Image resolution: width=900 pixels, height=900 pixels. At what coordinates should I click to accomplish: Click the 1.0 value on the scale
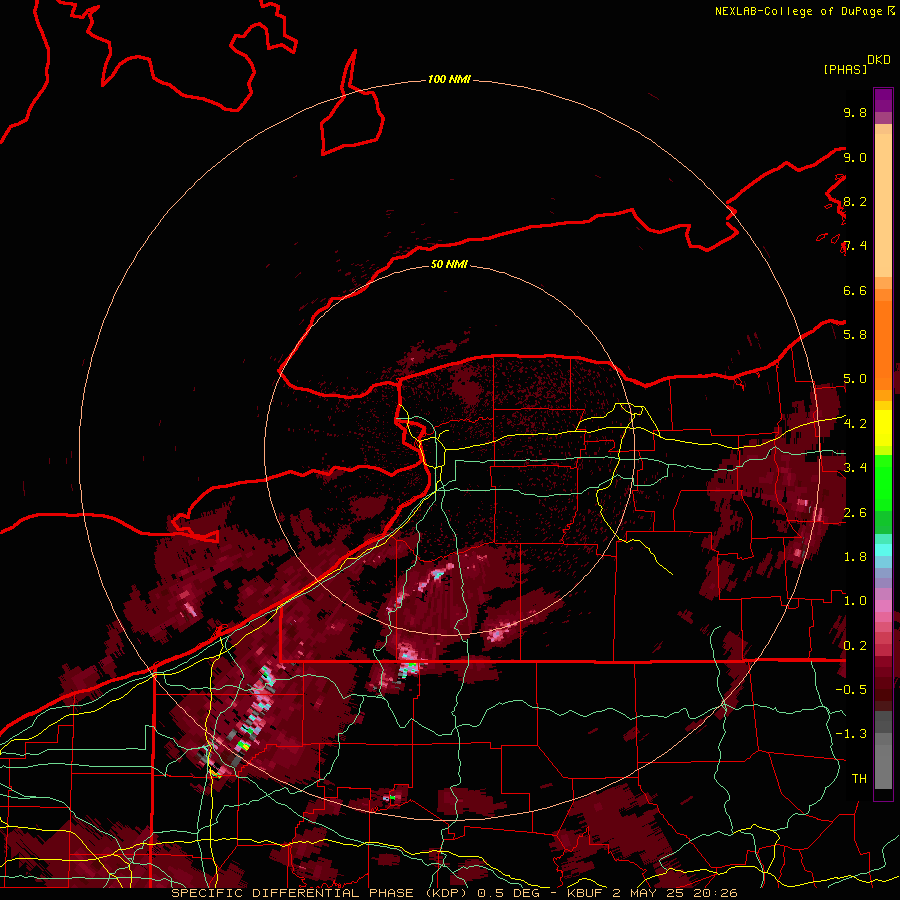click(855, 600)
